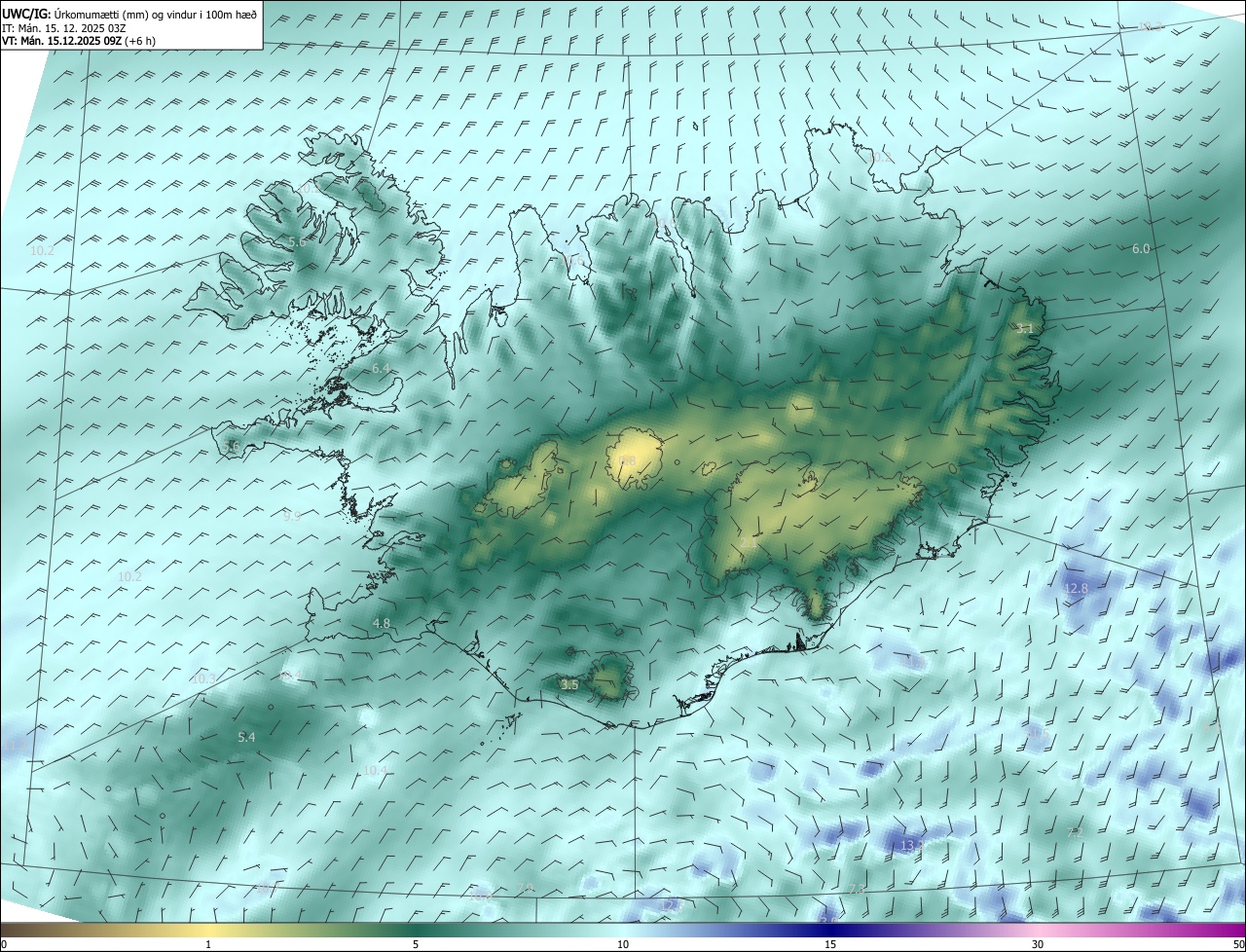Click the 6.4 value label on the map
Image resolution: width=1246 pixels, height=952 pixels.
380,369
